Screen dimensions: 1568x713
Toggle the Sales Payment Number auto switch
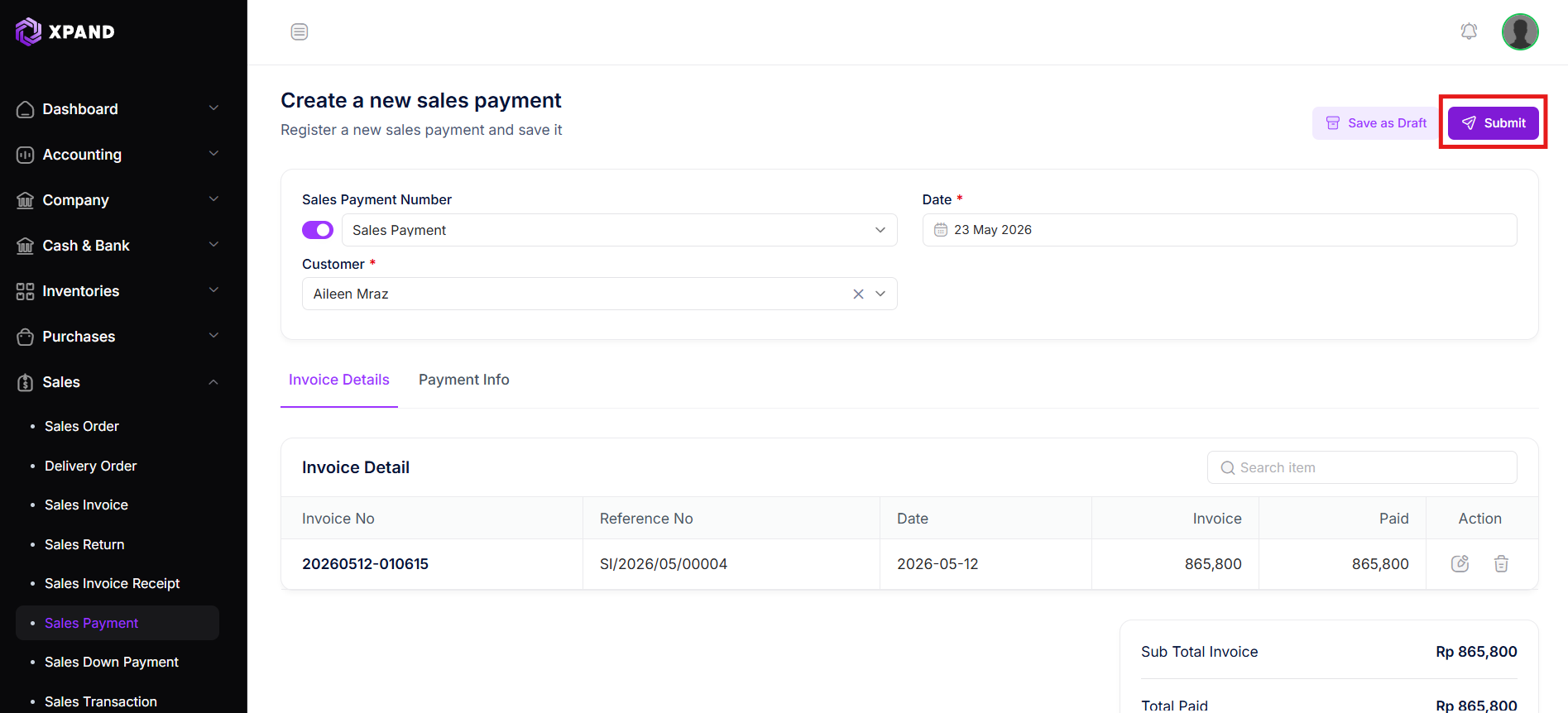coord(318,230)
